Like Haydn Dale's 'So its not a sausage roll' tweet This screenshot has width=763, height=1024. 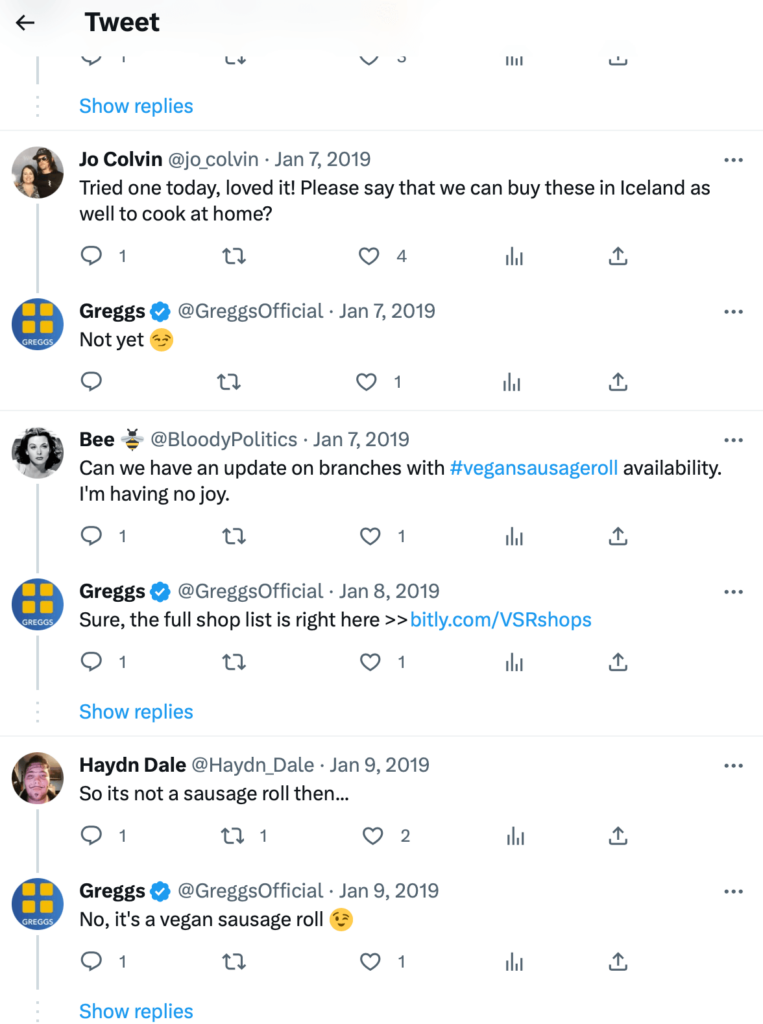pyautogui.click(x=372, y=835)
